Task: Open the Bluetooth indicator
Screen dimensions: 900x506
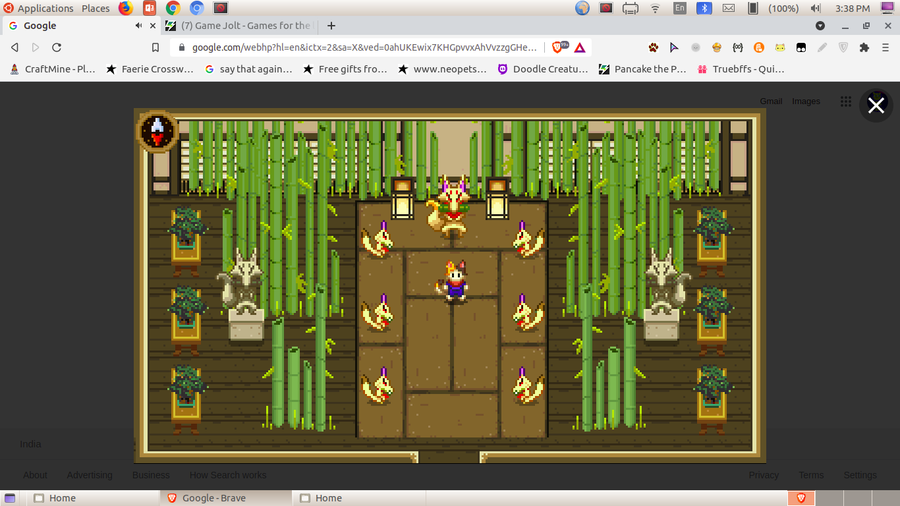Action: click(704, 8)
